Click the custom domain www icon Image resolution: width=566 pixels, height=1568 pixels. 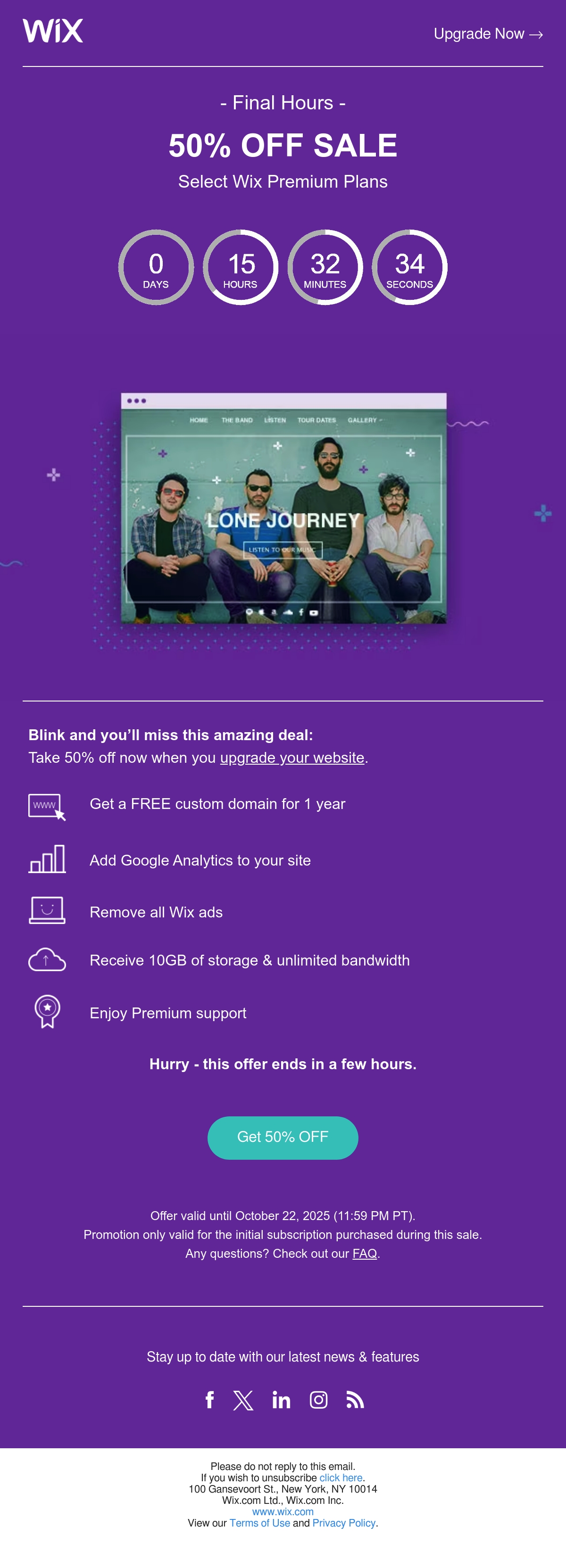tap(47, 807)
